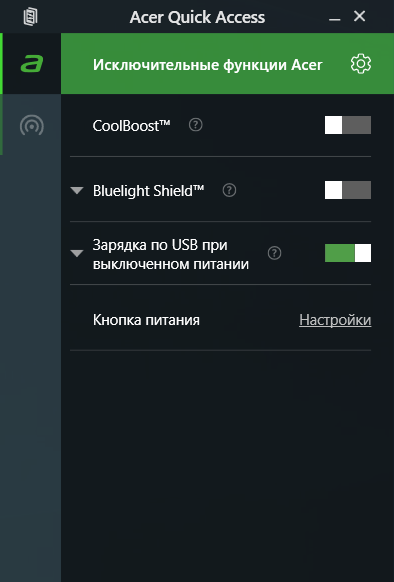Click the Исключительные функции Acer header
Viewport: 394px width, 582px height.
coord(208,65)
